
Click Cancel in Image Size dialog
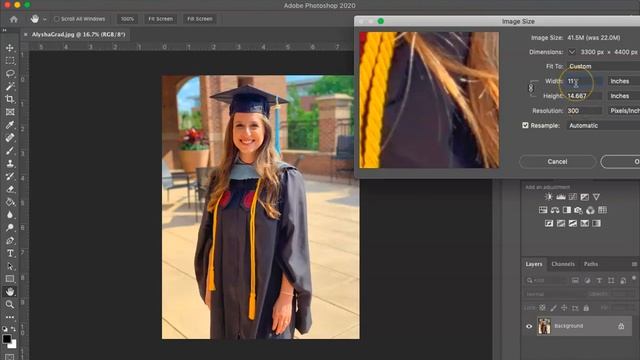click(x=557, y=162)
